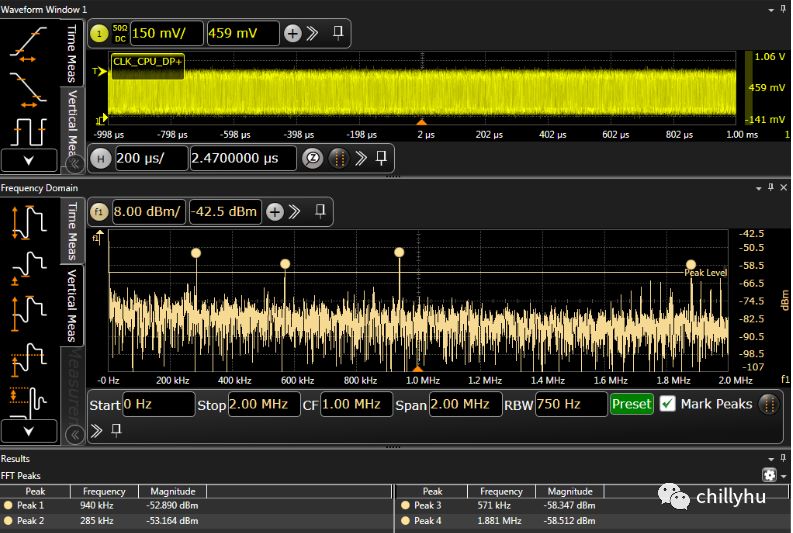The image size is (793, 533).
Task: Click the round icon beside Mark Peaks
Action: (768, 404)
